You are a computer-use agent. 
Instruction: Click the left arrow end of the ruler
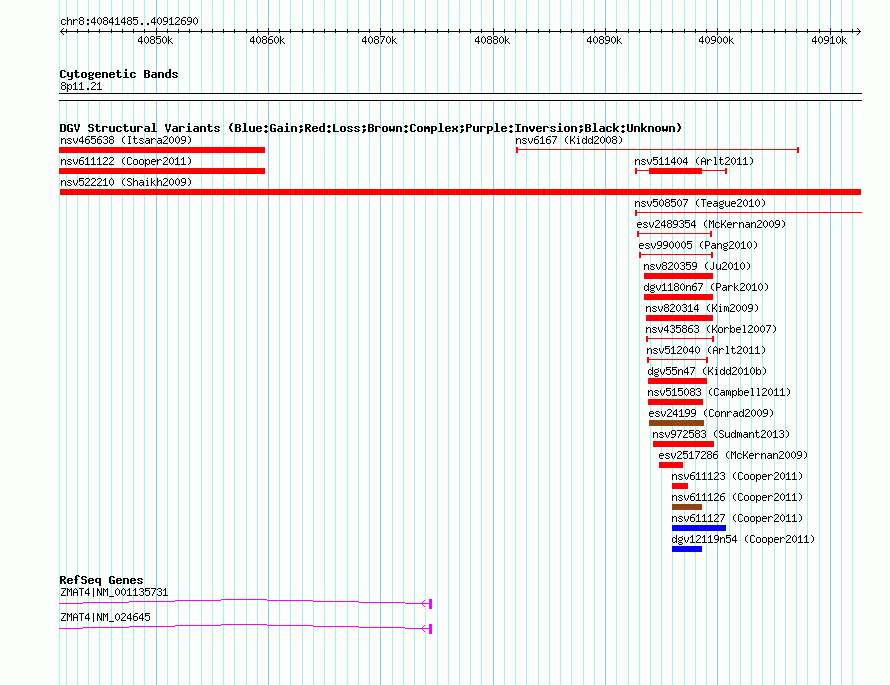click(x=63, y=31)
